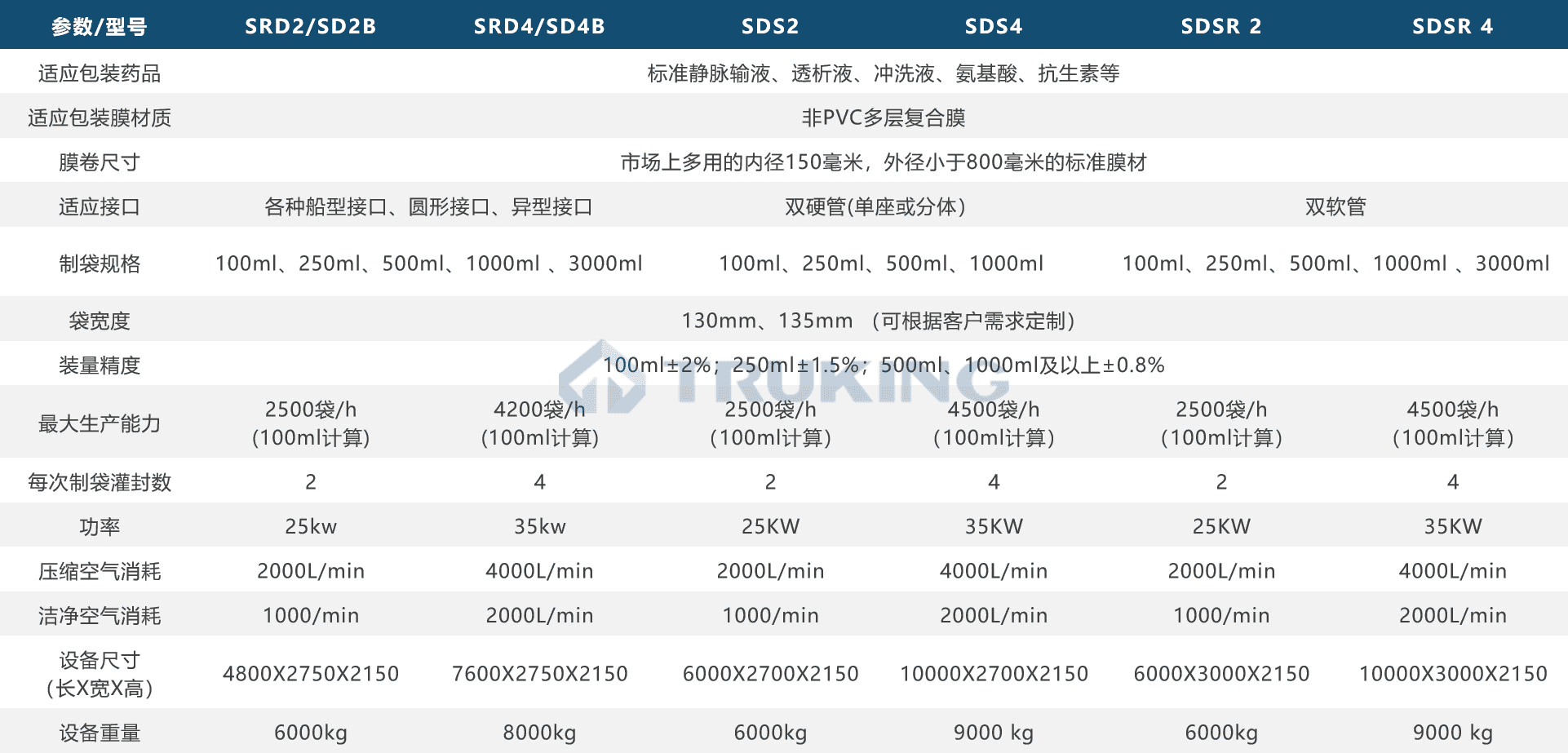Viewport: 1568px width, 753px height.
Task: Click the 适应包装药品 row label
Action: (100, 73)
